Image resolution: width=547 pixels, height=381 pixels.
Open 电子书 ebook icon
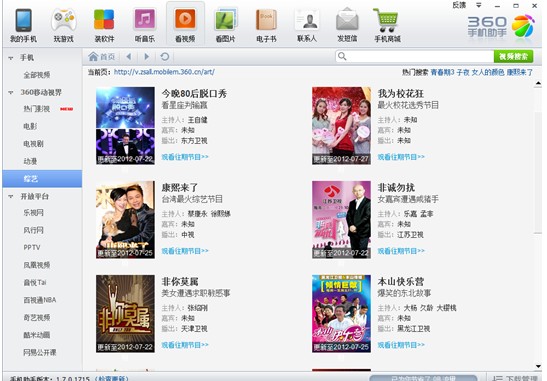click(x=266, y=25)
